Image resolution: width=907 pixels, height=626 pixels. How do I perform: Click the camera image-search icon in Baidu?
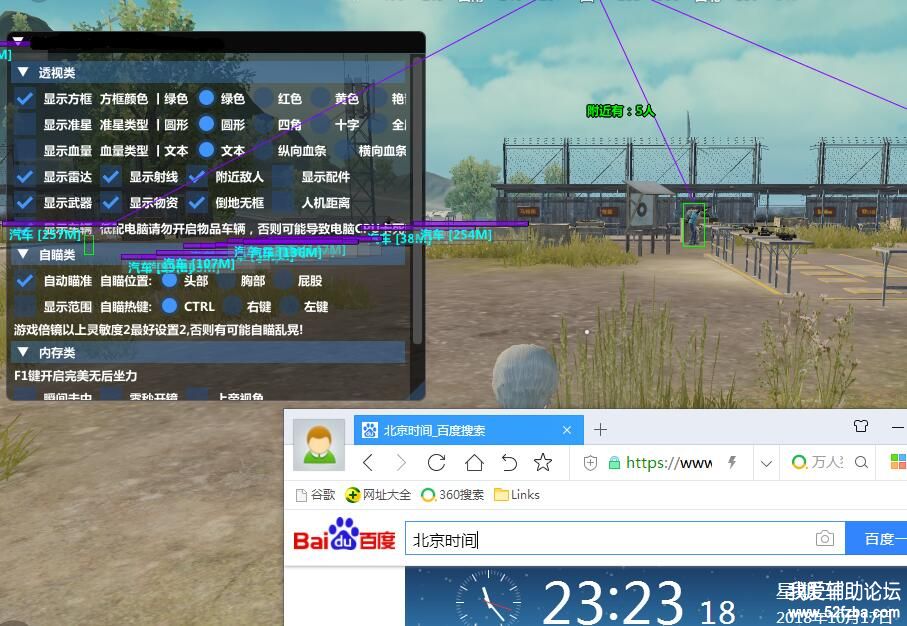point(824,539)
